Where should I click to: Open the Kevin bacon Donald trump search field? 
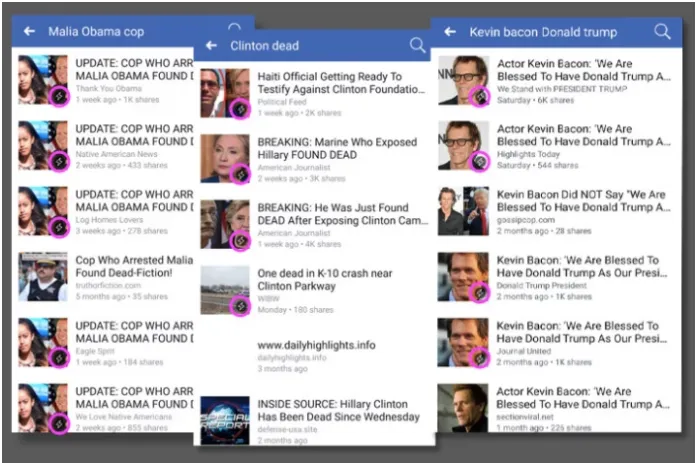point(543,32)
